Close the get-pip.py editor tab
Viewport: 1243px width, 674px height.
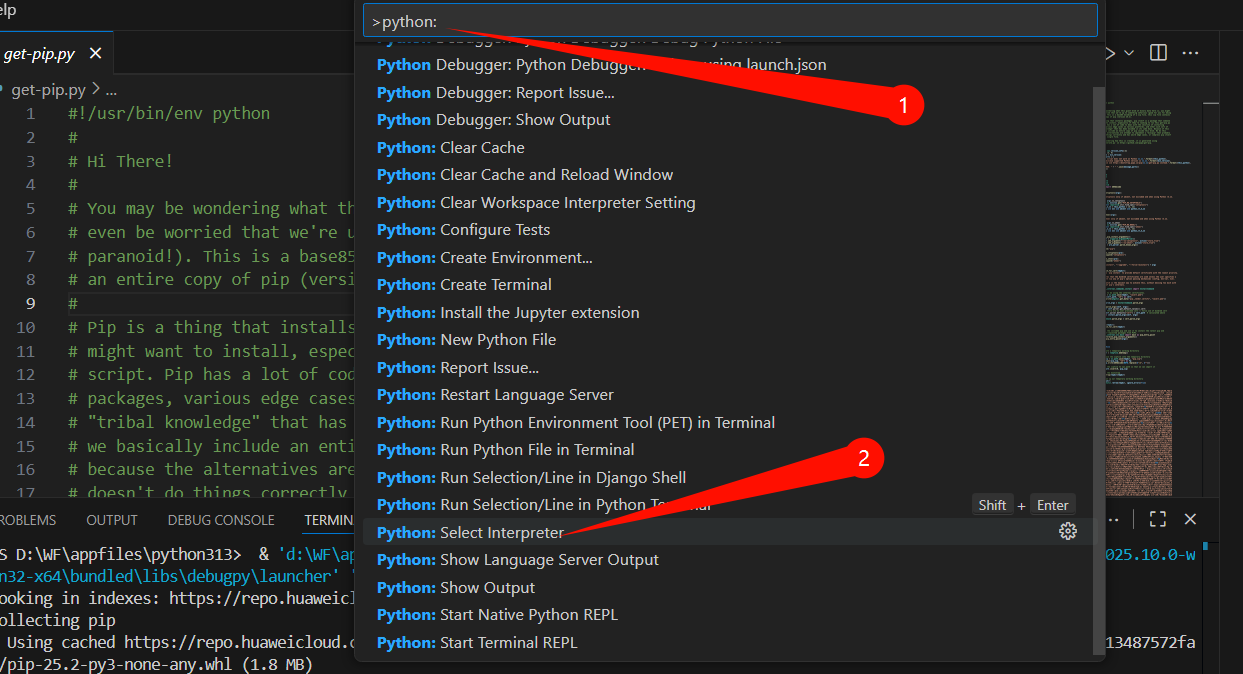click(96, 54)
